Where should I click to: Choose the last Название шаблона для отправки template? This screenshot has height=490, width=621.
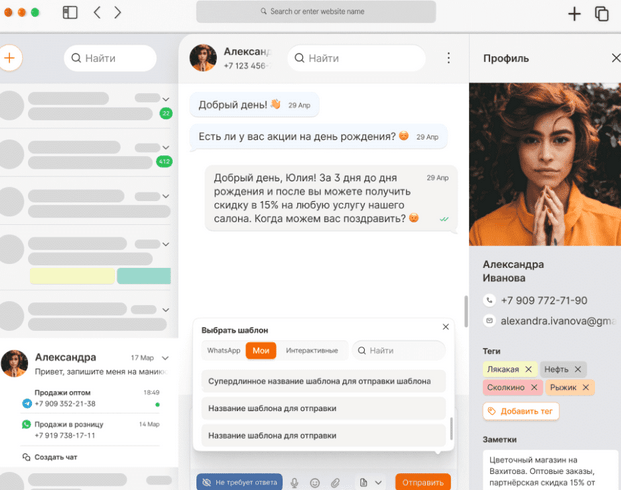[x=324, y=435]
